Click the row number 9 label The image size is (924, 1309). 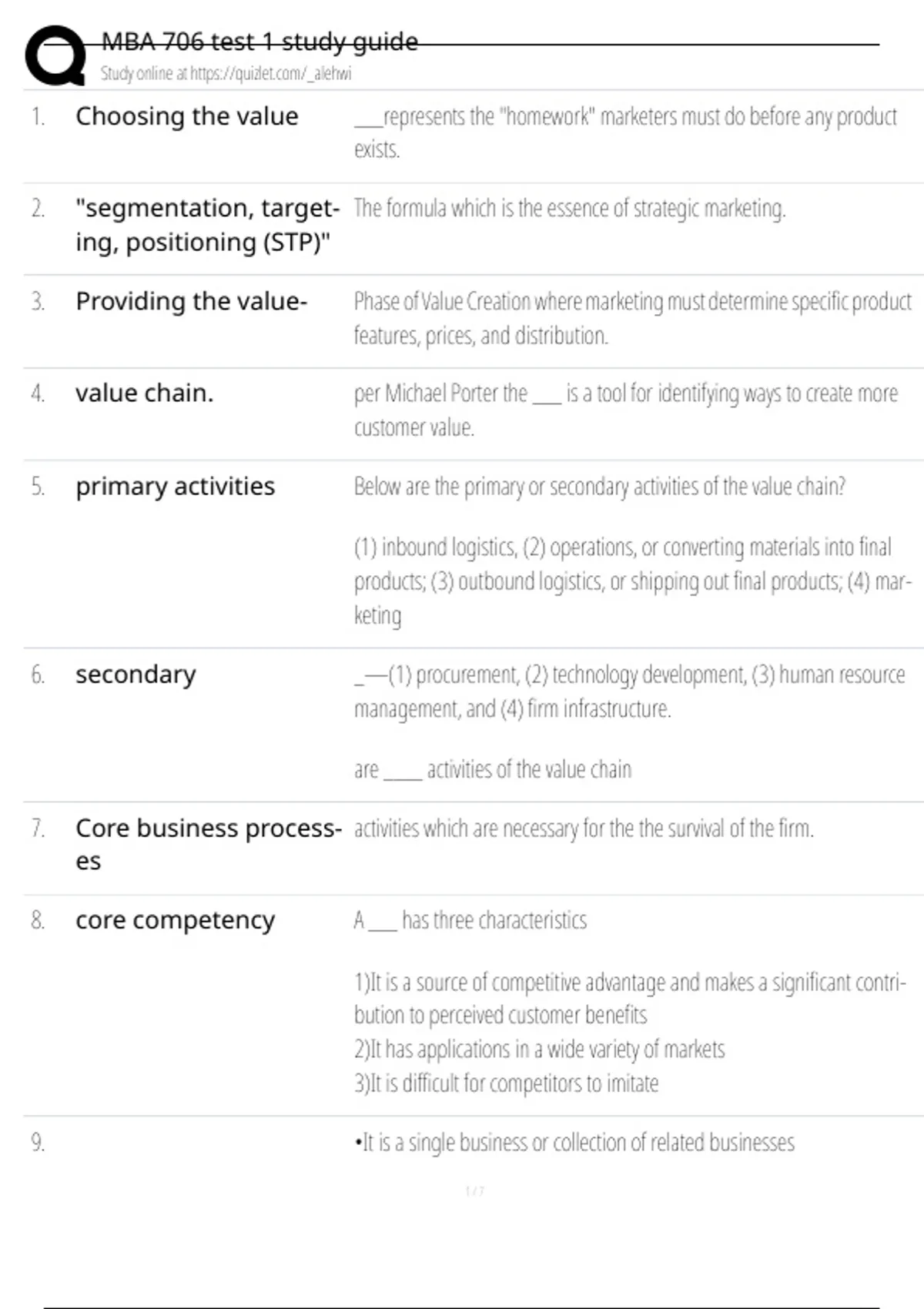[x=38, y=1143]
